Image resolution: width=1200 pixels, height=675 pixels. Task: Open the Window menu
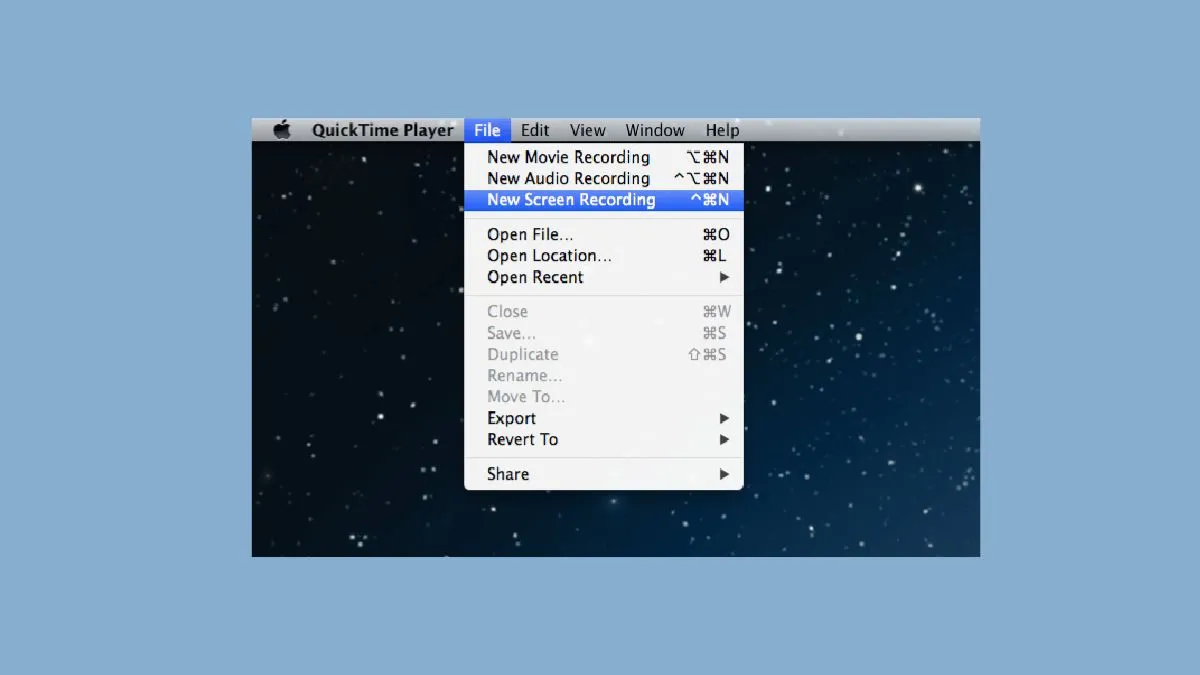click(655, 130)
